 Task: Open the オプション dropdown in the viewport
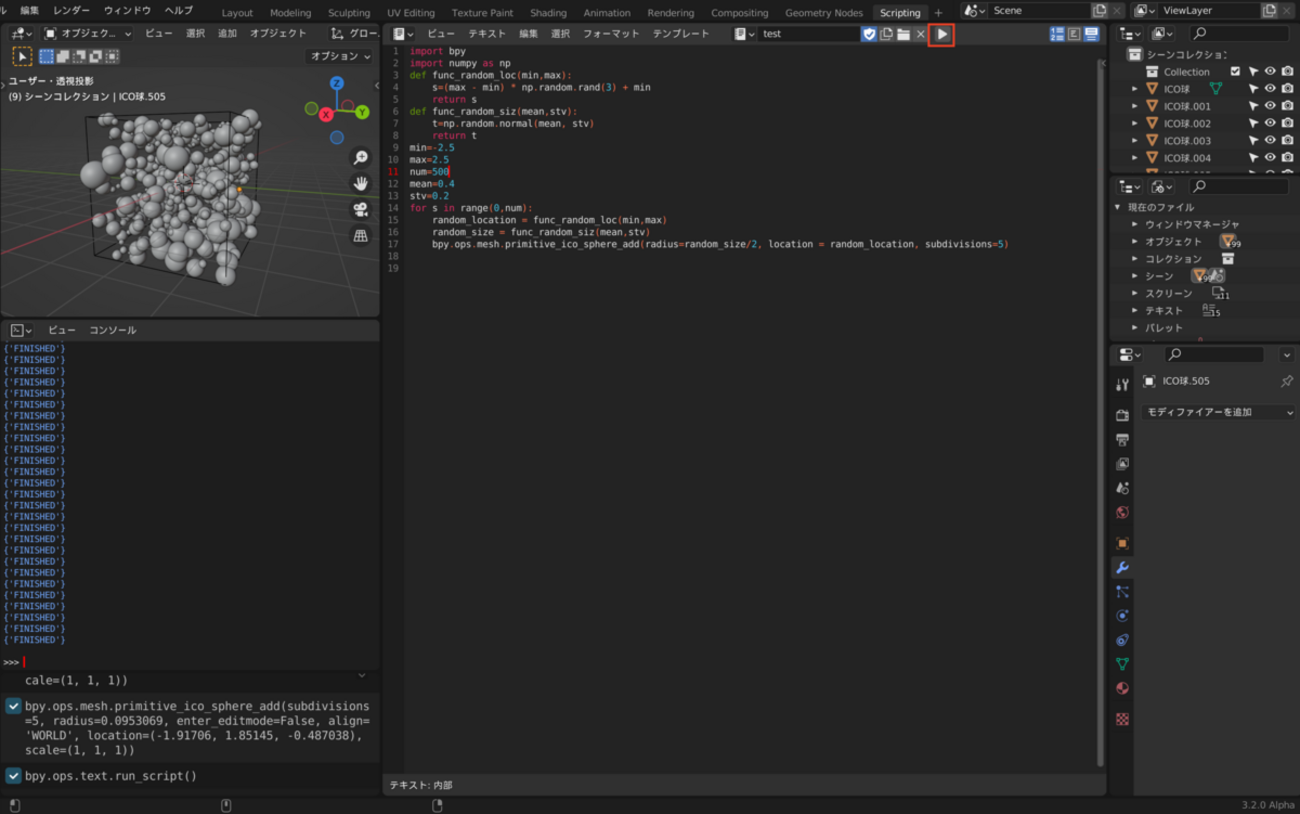click(x=340, y=57)
